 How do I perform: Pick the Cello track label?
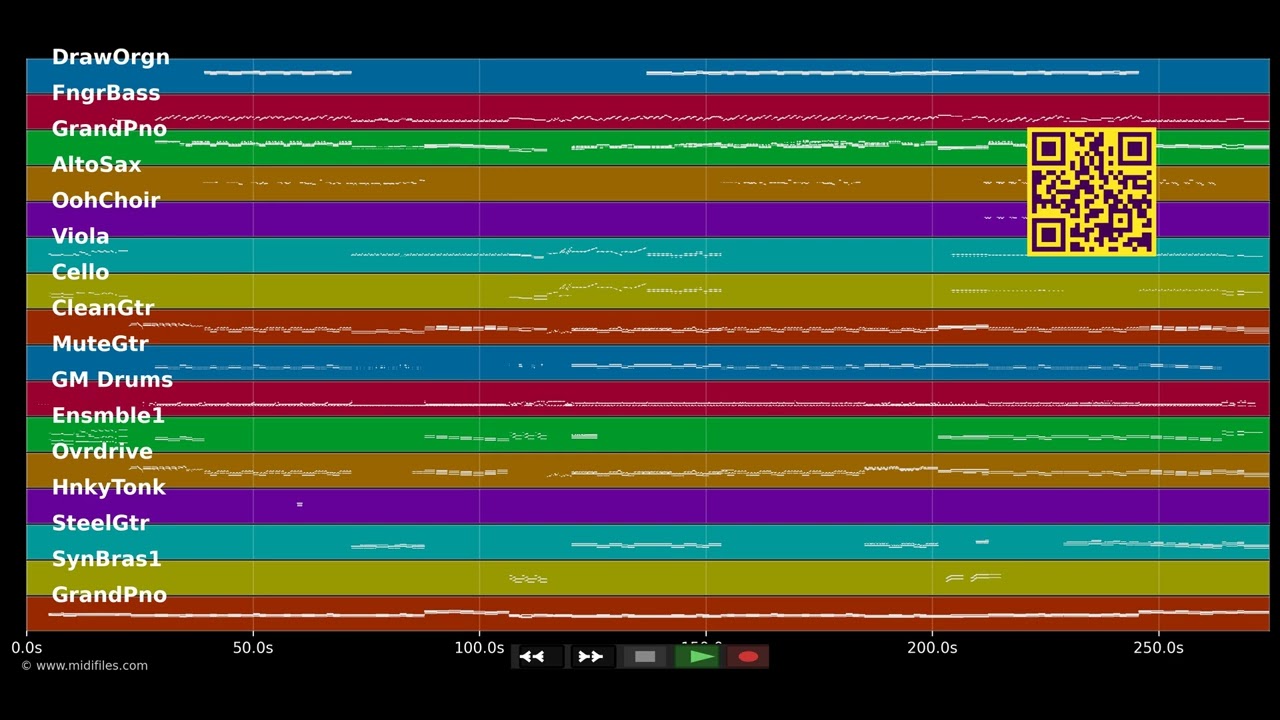tap(81, 272)
